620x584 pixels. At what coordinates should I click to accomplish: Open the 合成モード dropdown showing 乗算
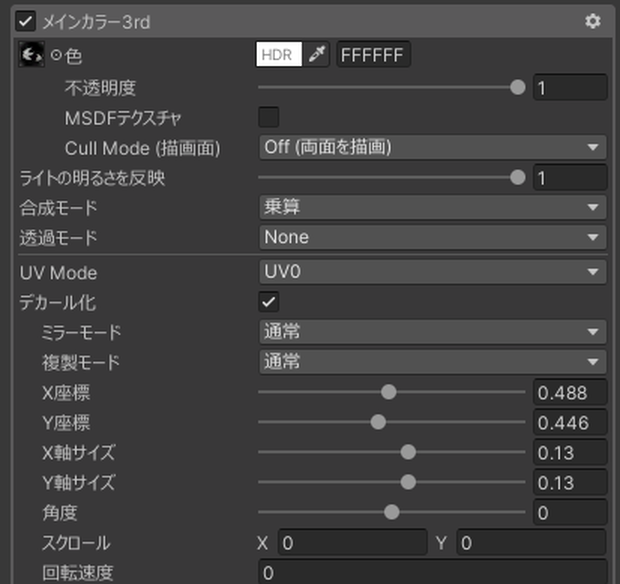click(433, 207)
